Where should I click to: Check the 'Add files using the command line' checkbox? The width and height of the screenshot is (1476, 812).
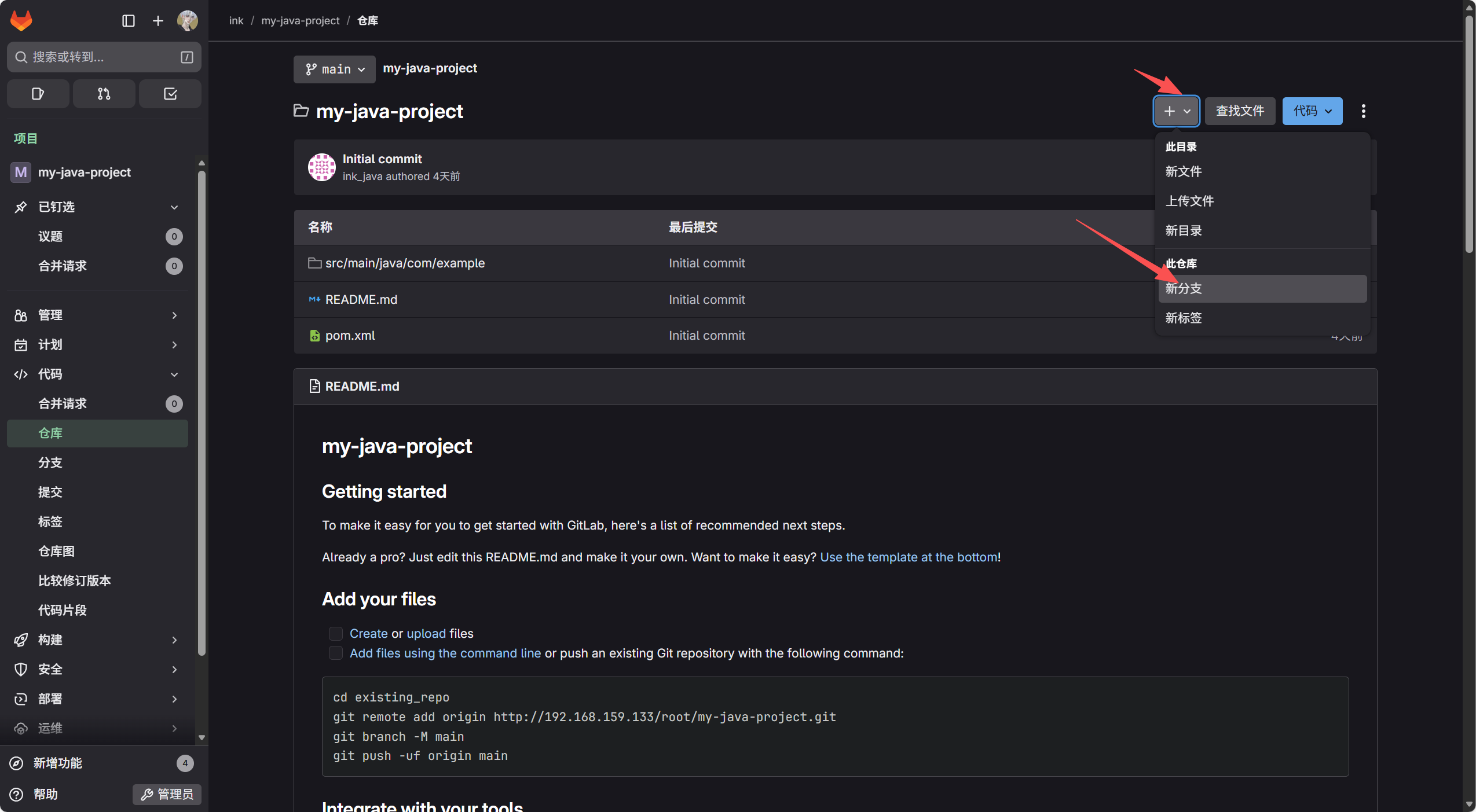coord(336,653)
